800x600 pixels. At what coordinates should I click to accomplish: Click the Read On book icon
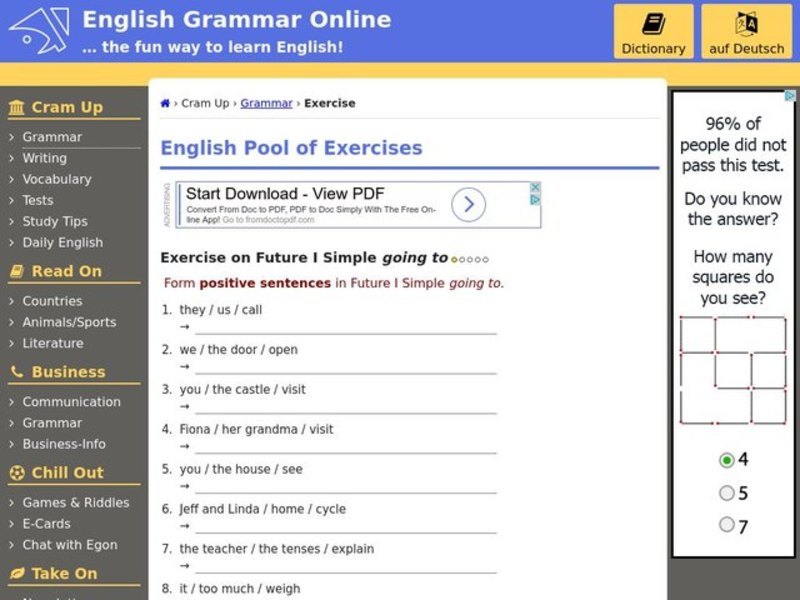(17, 271)
